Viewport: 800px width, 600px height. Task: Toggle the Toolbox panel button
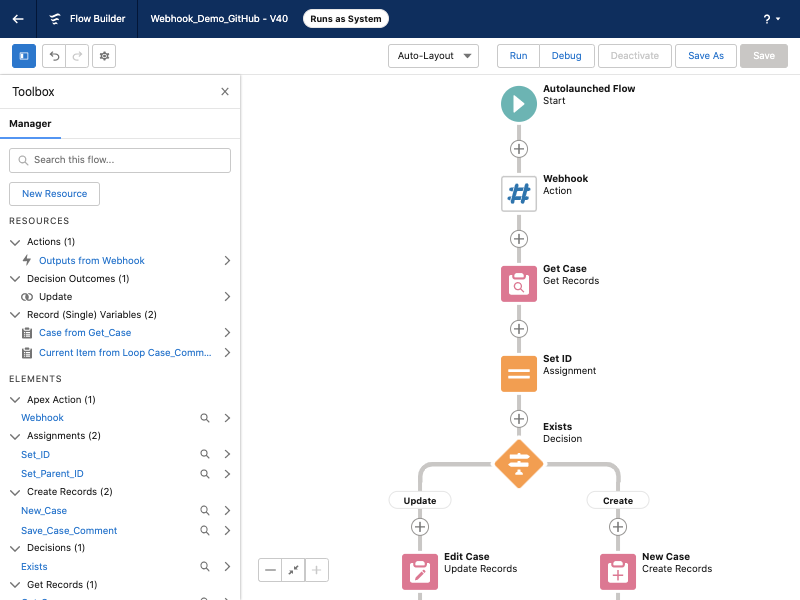(24, 56)
